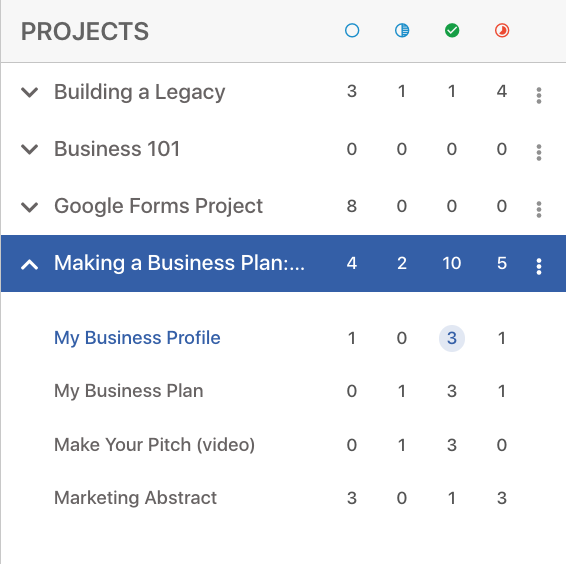566x564 pixels.
Task: Collapse the Making a Business Plan project
Action: (x=30, y=265)
